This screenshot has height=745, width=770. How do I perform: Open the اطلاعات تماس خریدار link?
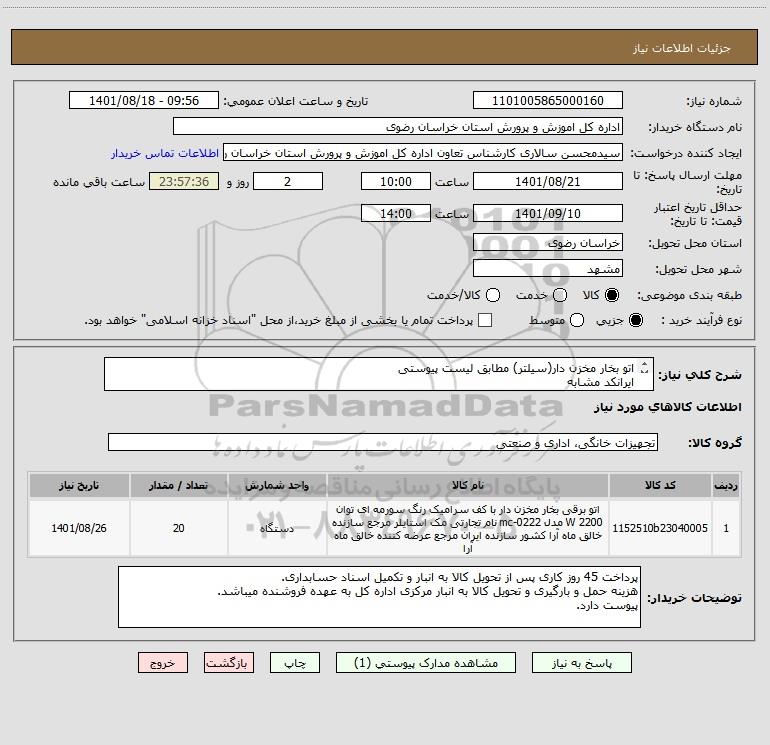[x=165, y=153]
